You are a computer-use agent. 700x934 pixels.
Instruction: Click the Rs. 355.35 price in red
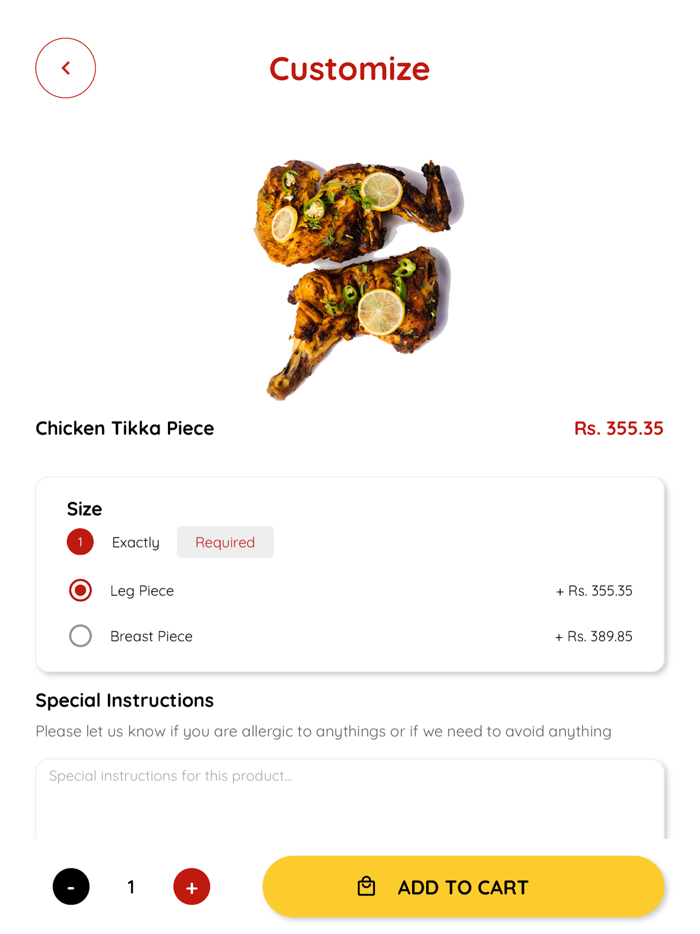619,428
